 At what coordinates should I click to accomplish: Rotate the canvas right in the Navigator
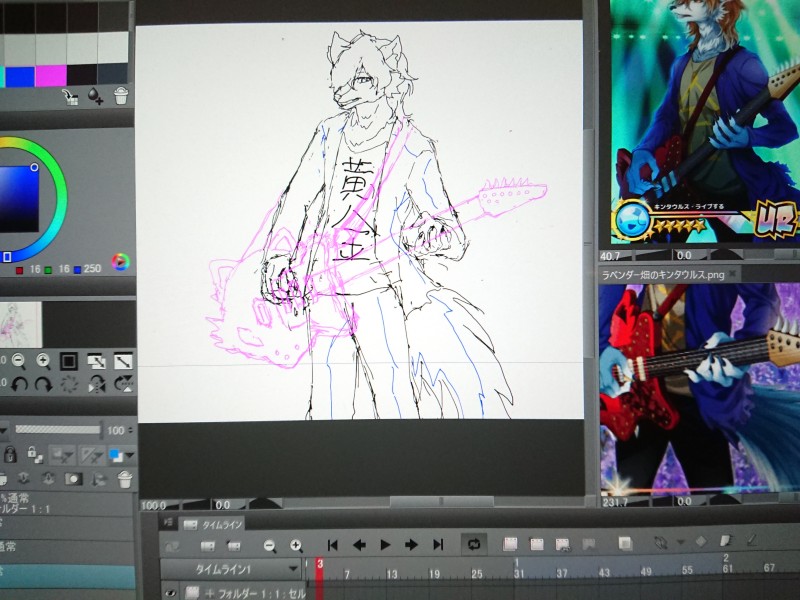(43, 384)
